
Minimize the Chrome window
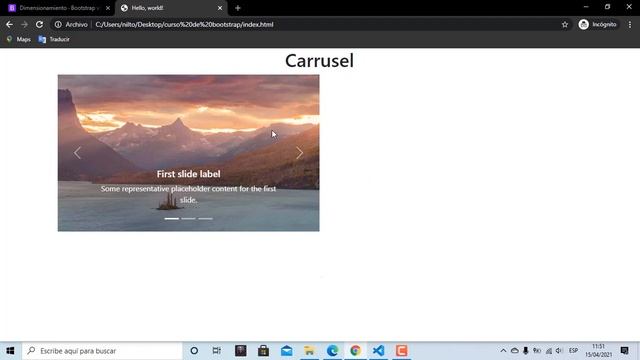point(586,7)
